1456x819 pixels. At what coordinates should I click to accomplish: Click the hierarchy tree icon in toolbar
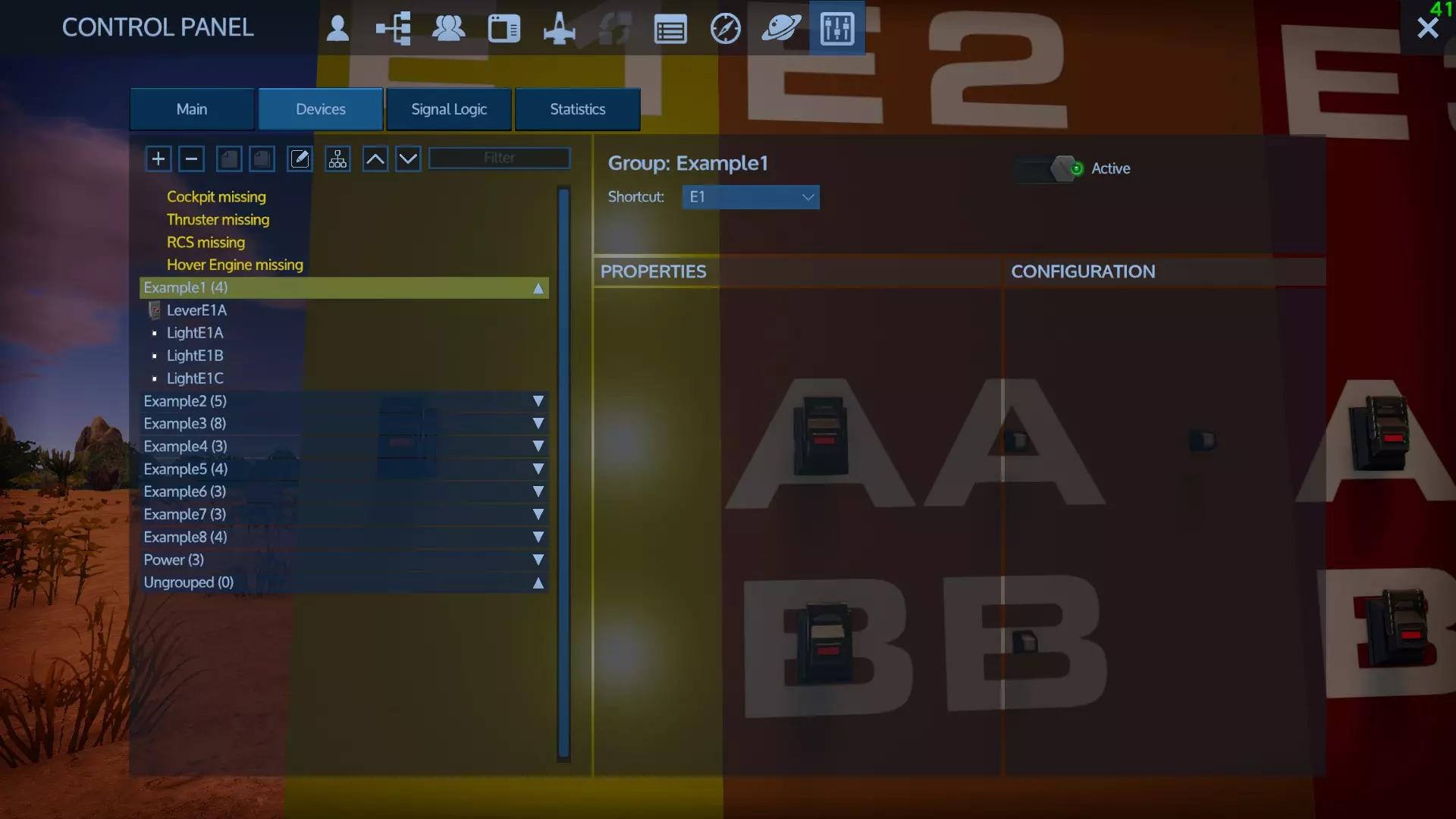[337, 158]
